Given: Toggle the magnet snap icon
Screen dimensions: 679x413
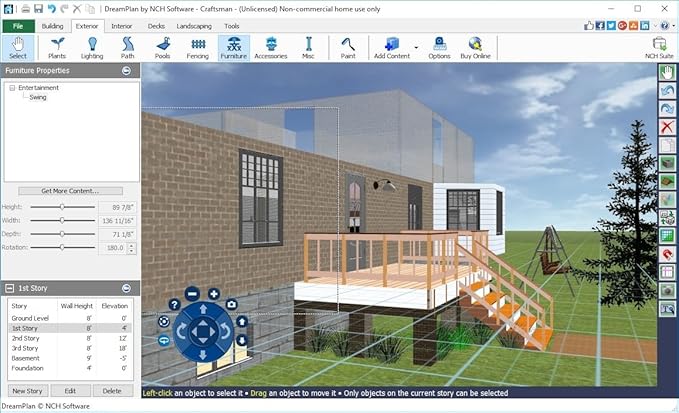Looking at the screenshot, I should pos(667,254).
